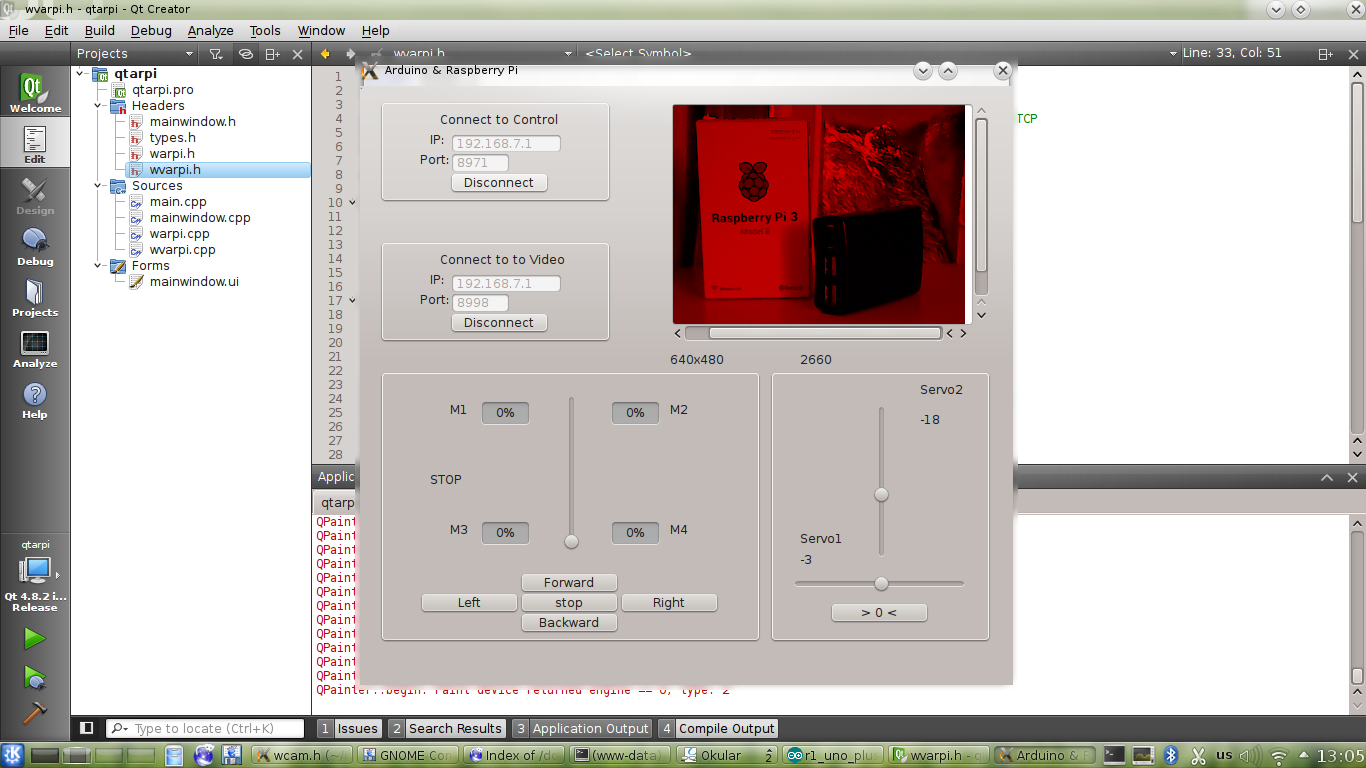Open the Projects view dropdown
The height and width of the screenshot is (768, 1366).
click(136, 54)
